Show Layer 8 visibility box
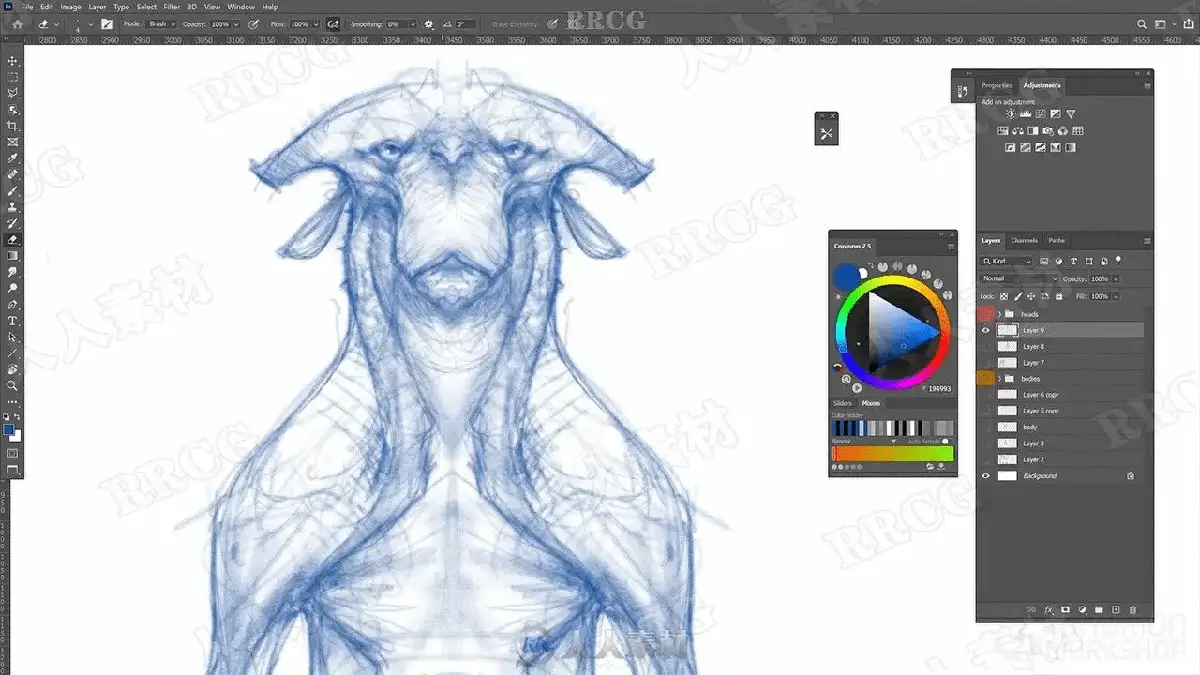 click(986, 346)
